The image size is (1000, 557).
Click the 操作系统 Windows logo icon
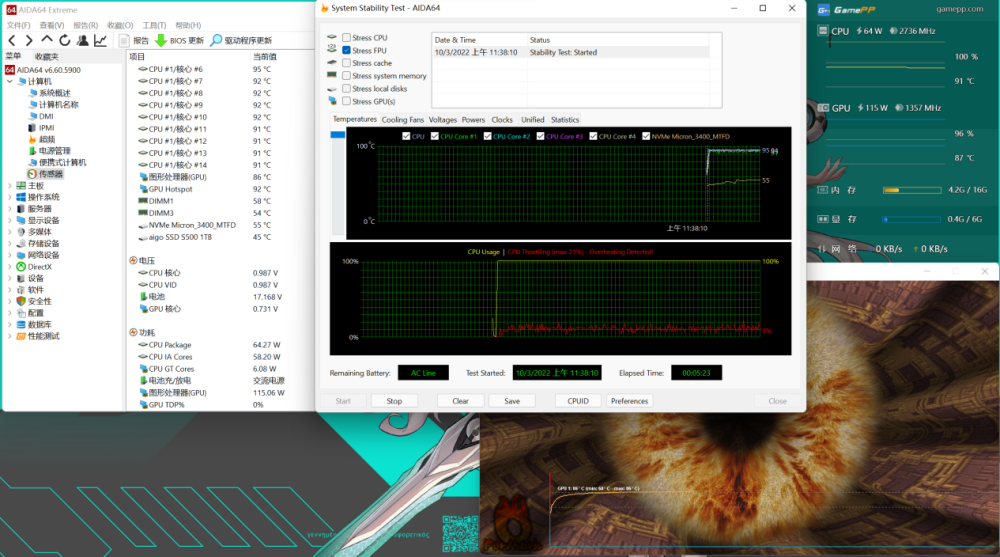[21, 197]
